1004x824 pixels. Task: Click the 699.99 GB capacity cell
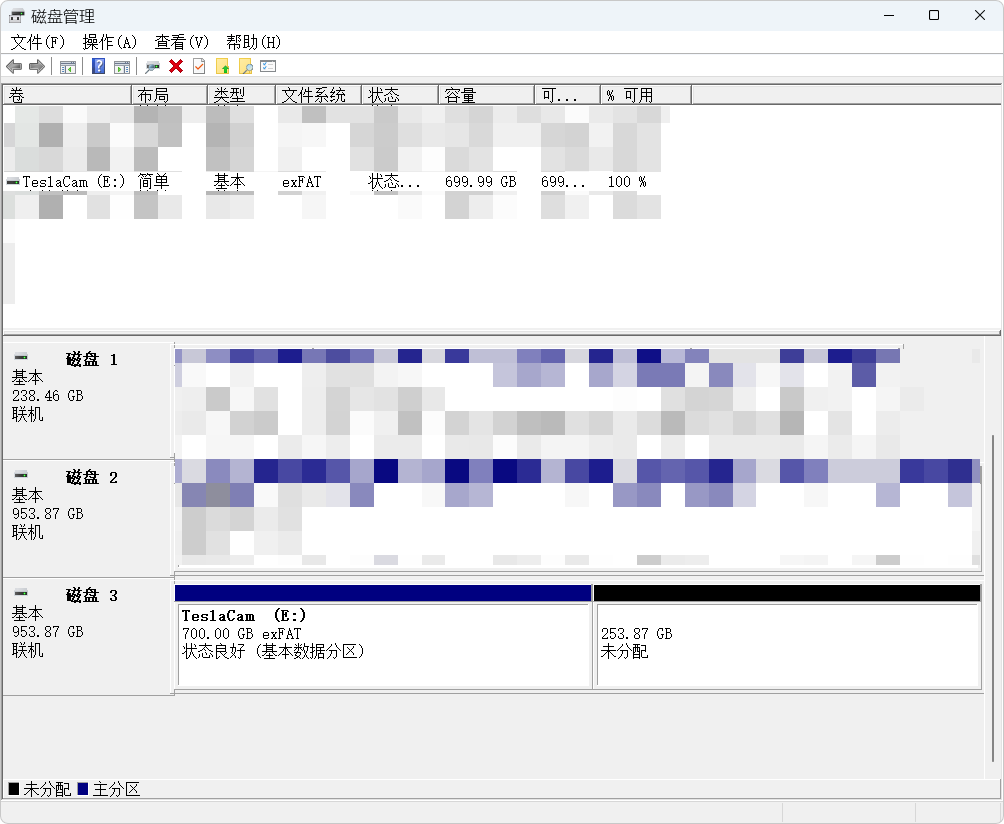(481, 182)
